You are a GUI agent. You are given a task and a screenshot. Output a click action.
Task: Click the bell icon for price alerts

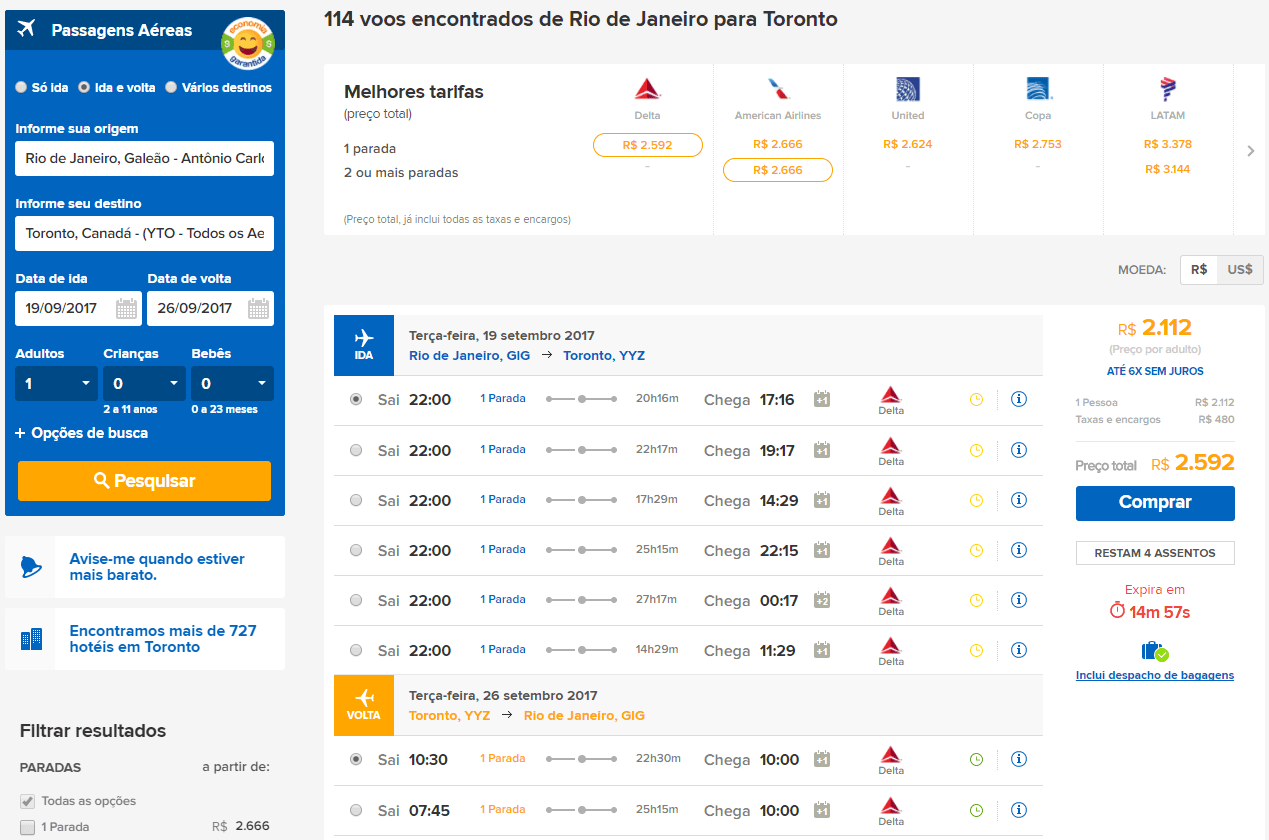coord(31,567)
